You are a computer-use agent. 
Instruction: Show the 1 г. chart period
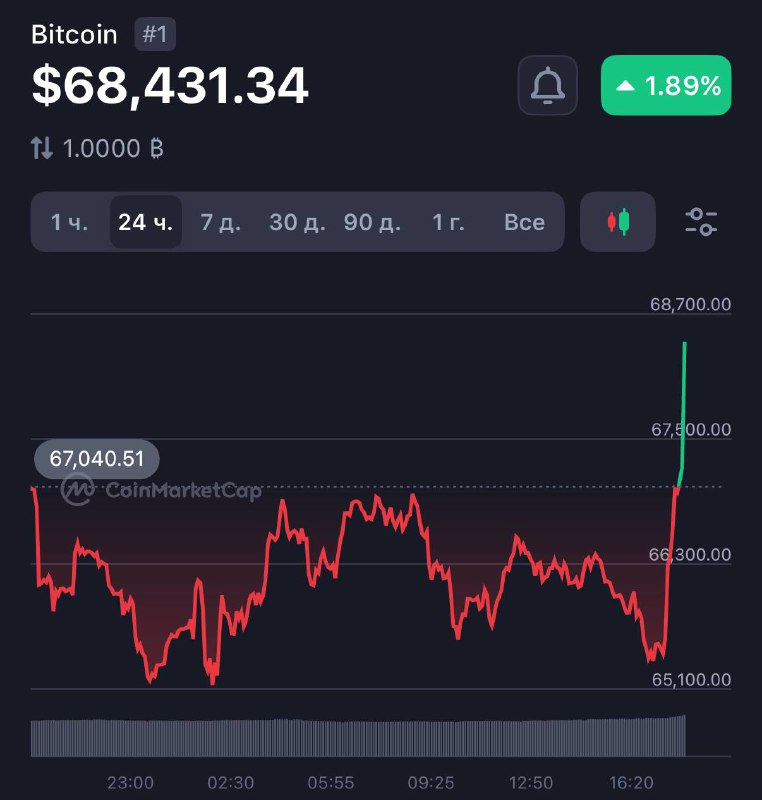pyautogui.click(x=448, y=222)
